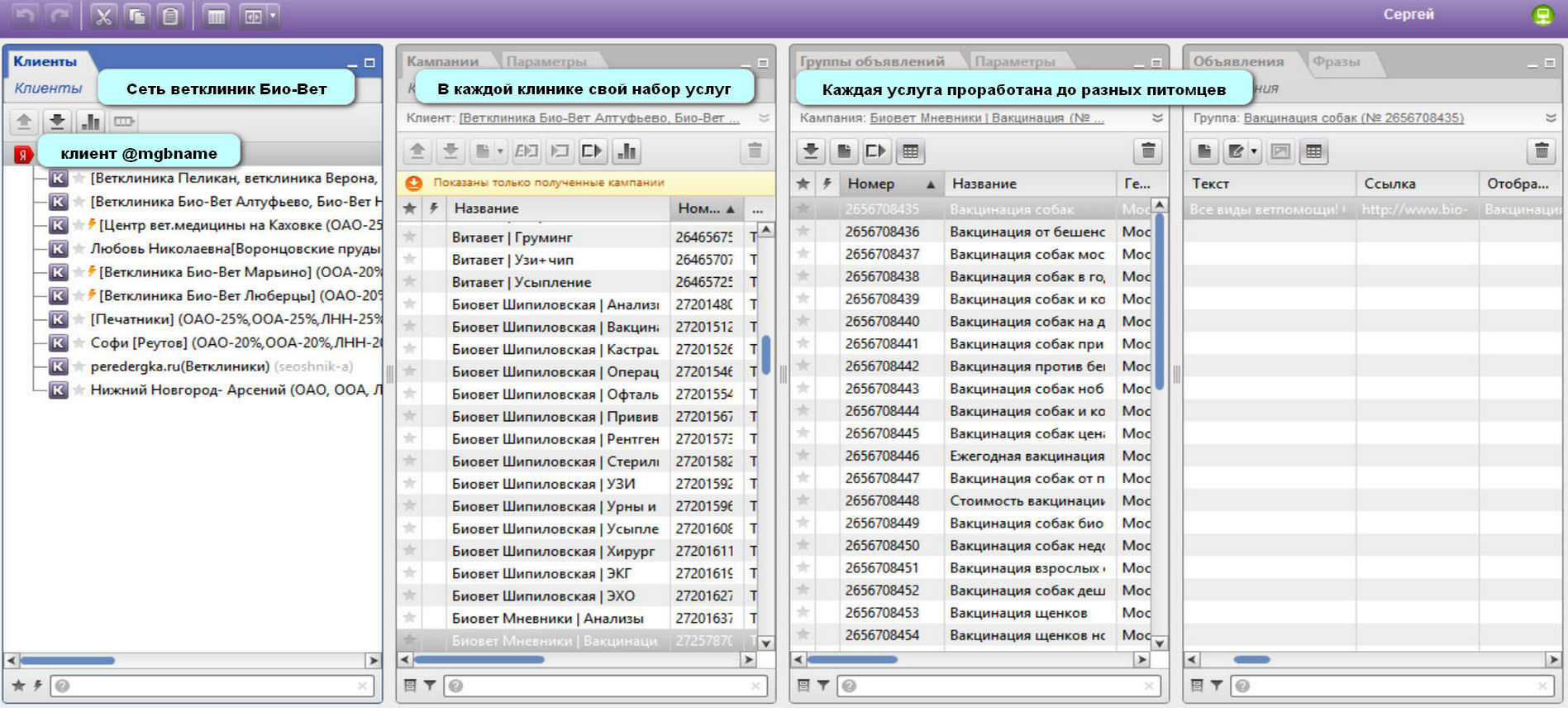
Task: Toggle favorite star for group 2656708446
Action: pos(803,456)
